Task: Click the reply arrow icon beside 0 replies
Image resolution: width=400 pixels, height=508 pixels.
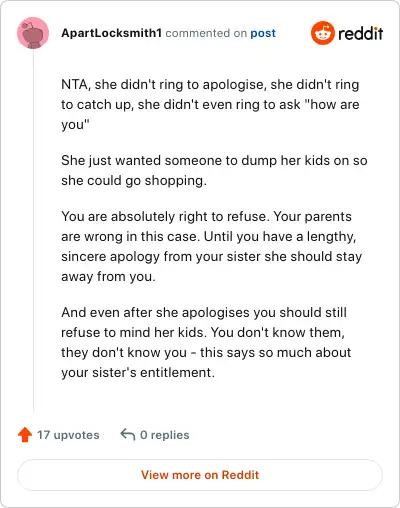Action: point(128,434)
